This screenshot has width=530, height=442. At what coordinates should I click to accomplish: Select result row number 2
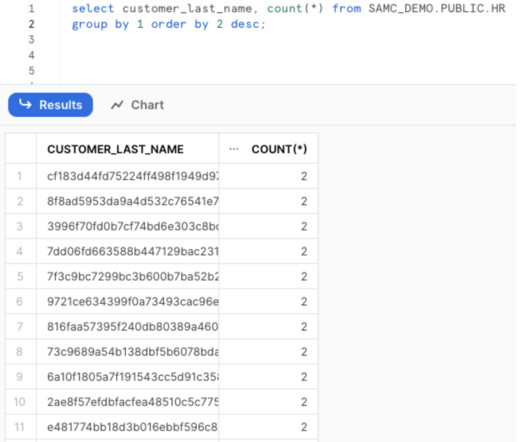[x=20, y=201]
